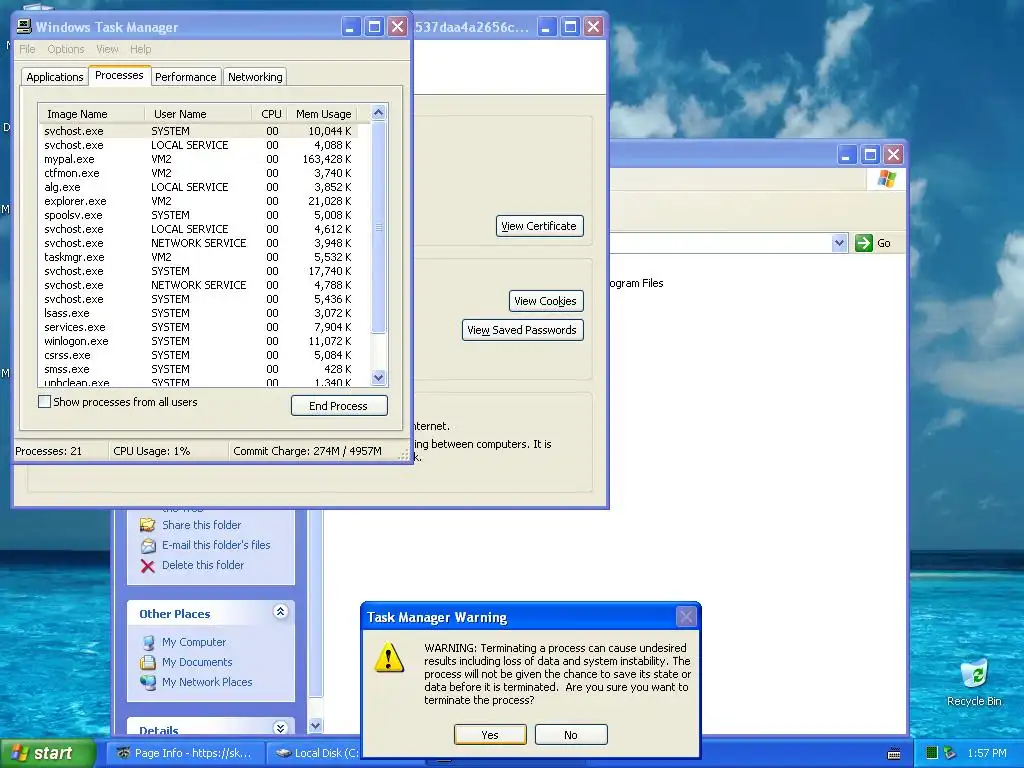Sort by User Name column header
This screenshot has width=1024, height=768.
[x=198, y=114]
